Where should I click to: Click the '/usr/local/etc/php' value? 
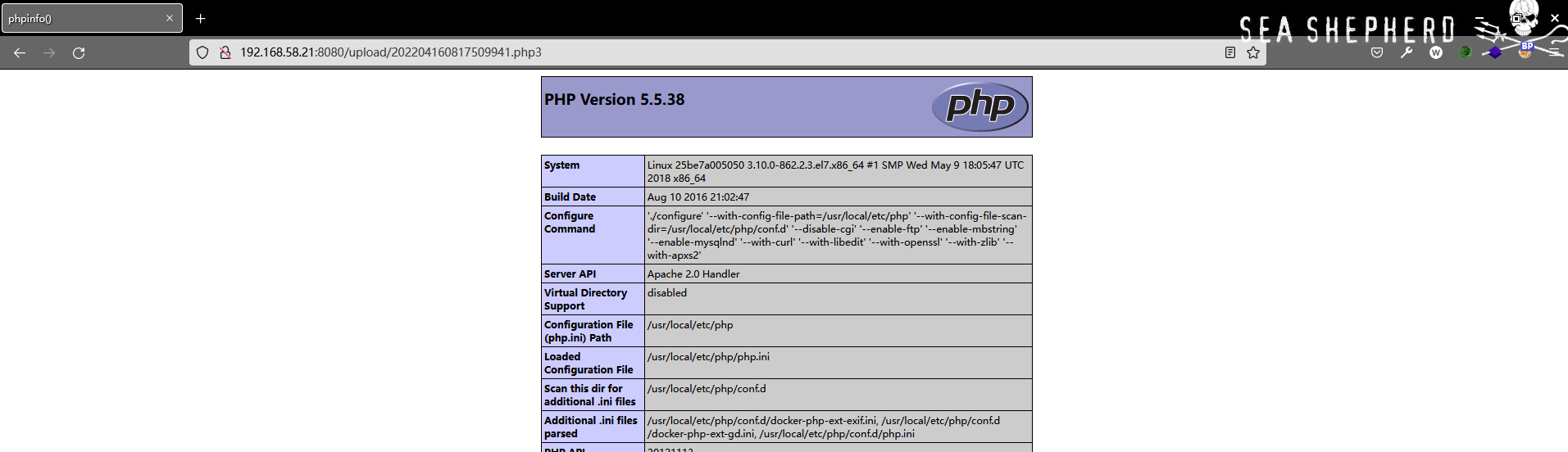(690, 325)
